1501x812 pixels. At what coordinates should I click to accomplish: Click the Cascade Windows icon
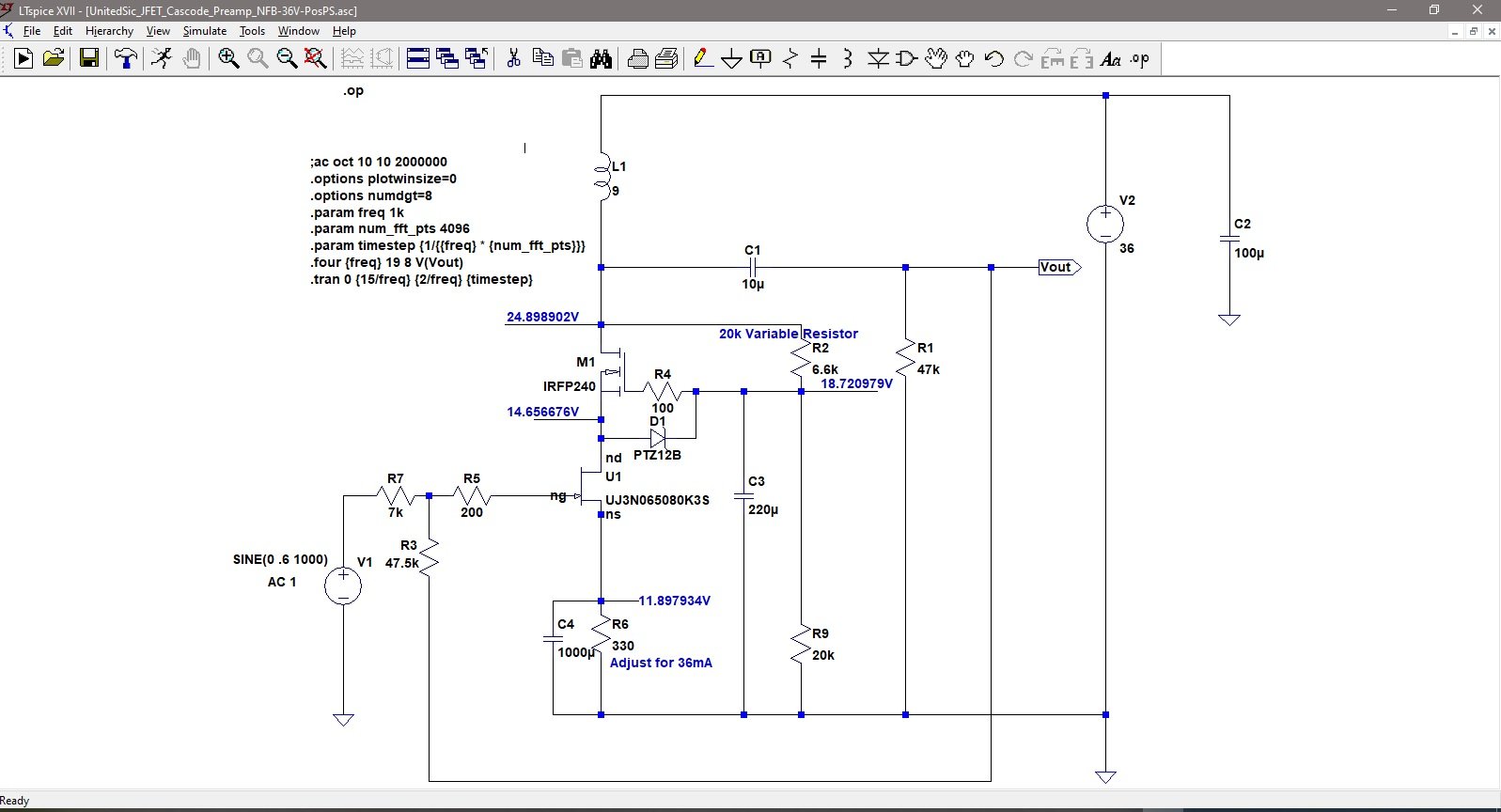tap(447, 59)
